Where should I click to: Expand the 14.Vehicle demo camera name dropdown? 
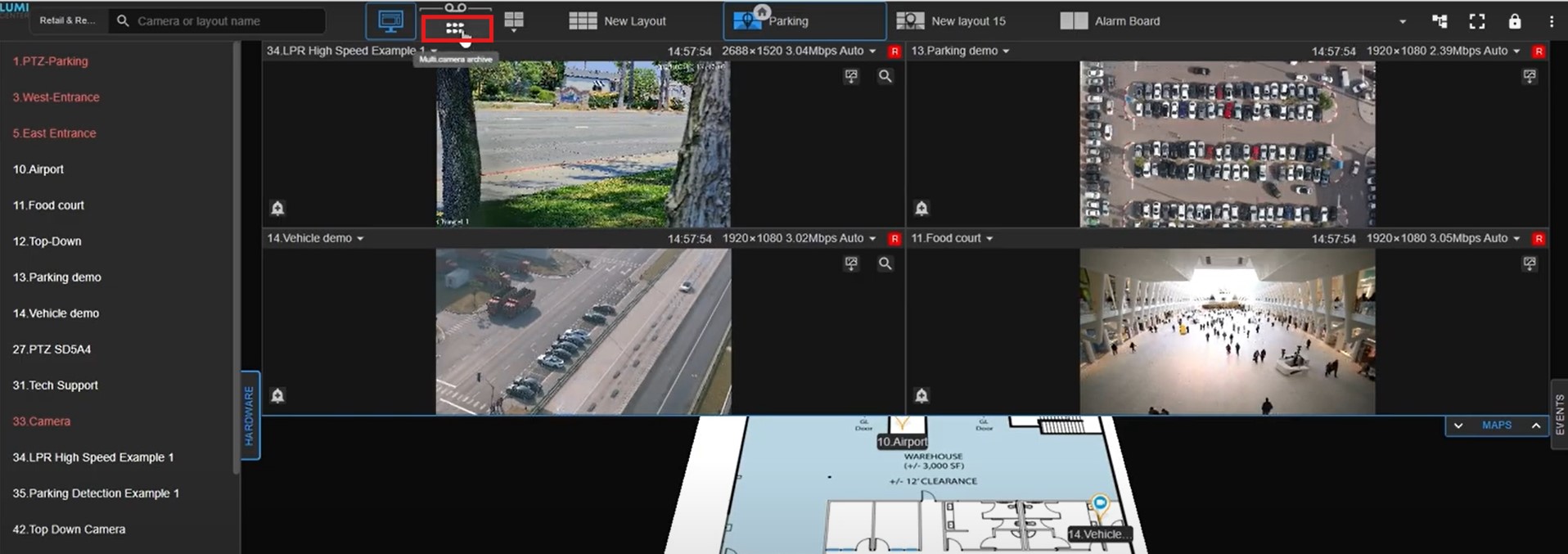(360, 239)
